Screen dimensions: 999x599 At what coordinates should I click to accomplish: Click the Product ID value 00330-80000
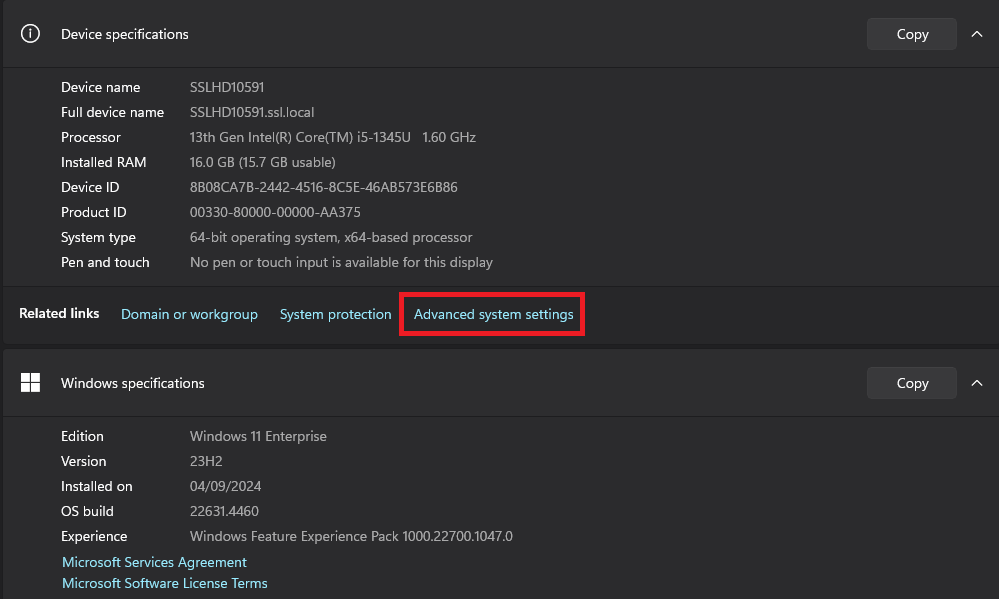[x=275, y=212]
